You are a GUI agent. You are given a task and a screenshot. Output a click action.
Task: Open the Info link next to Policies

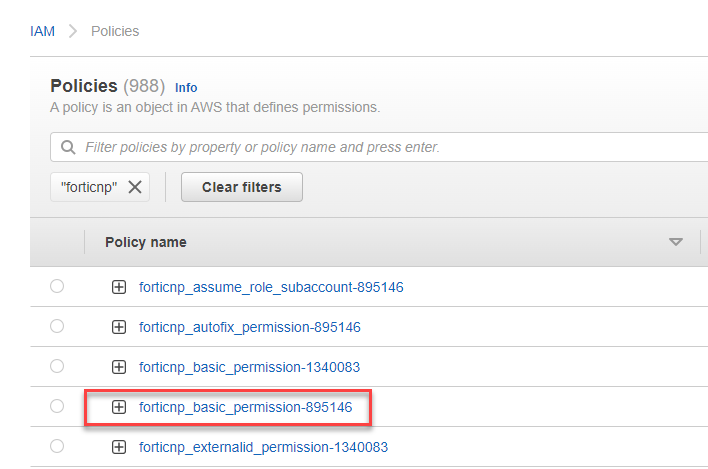[186, 87]
